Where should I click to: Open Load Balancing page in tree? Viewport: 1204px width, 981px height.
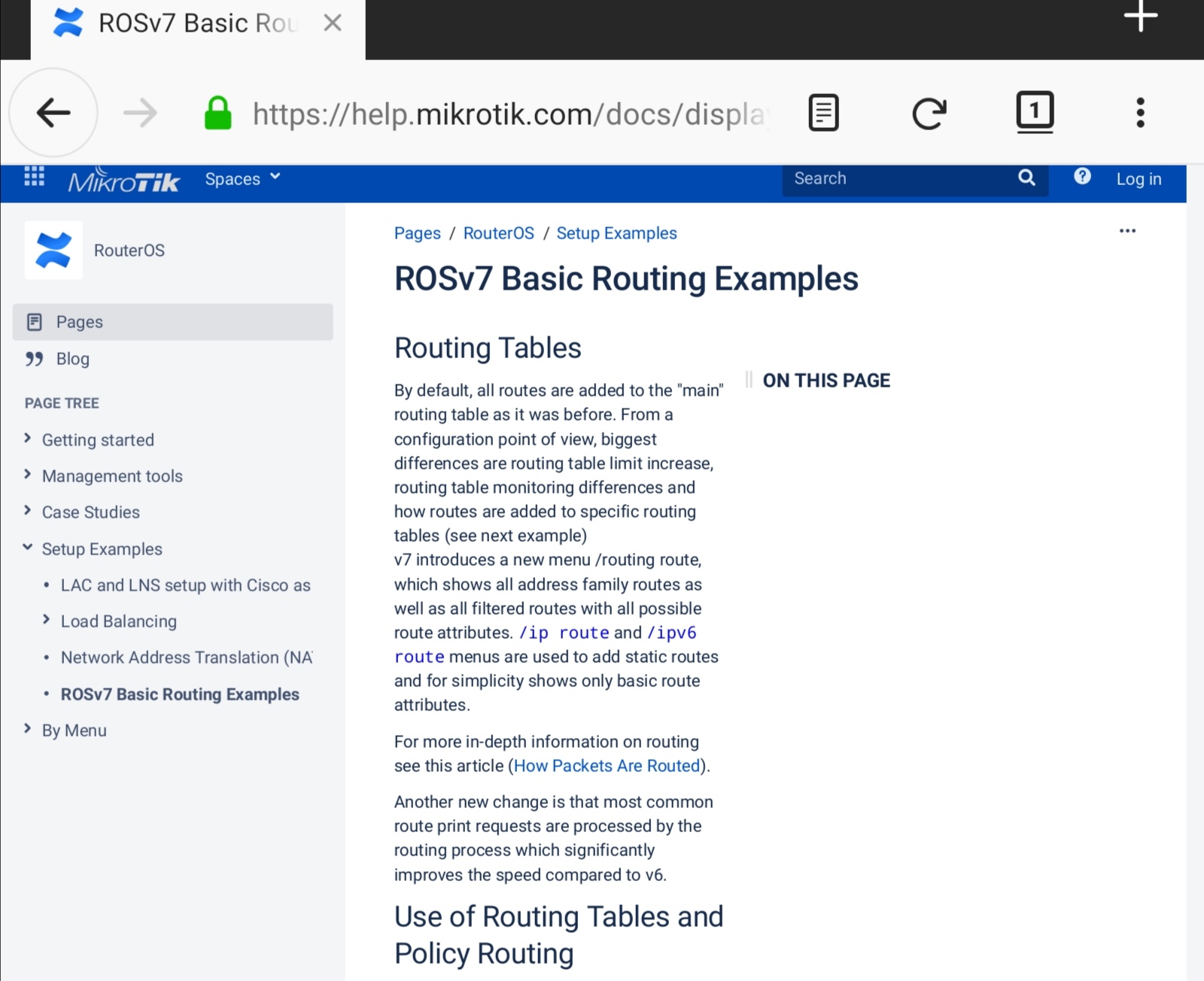(x=119, y=621)
